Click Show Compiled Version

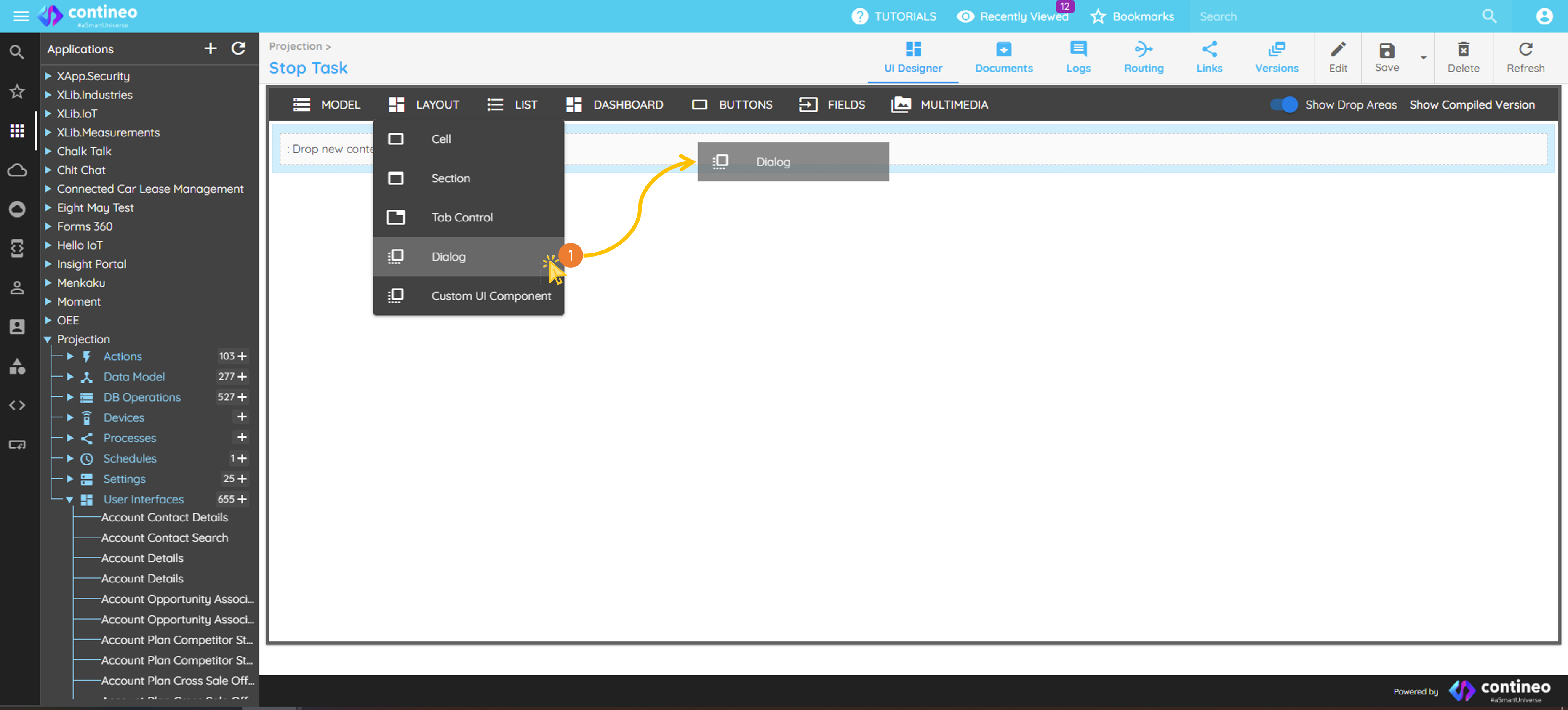coord(1471,105)
